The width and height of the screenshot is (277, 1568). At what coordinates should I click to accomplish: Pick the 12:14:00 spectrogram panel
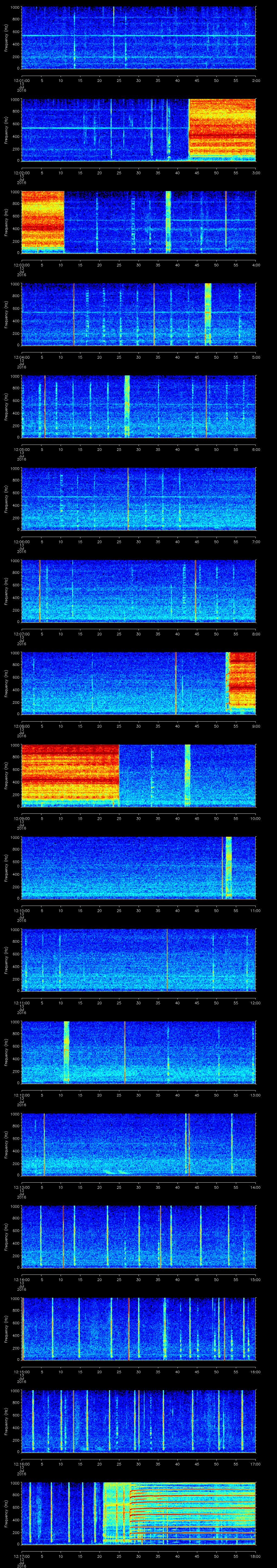[x=138, y=1237]
